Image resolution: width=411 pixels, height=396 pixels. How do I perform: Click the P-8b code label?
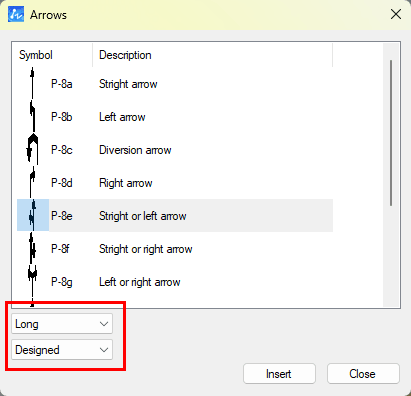62,117
